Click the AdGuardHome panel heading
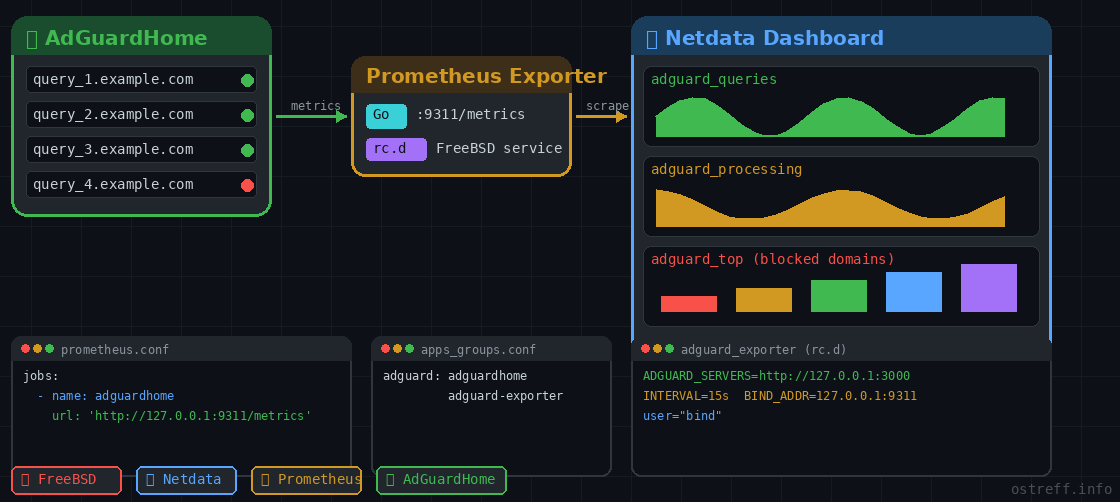Image resolution: width=1120 pixels, height=502 pixels. click(126, 39)
